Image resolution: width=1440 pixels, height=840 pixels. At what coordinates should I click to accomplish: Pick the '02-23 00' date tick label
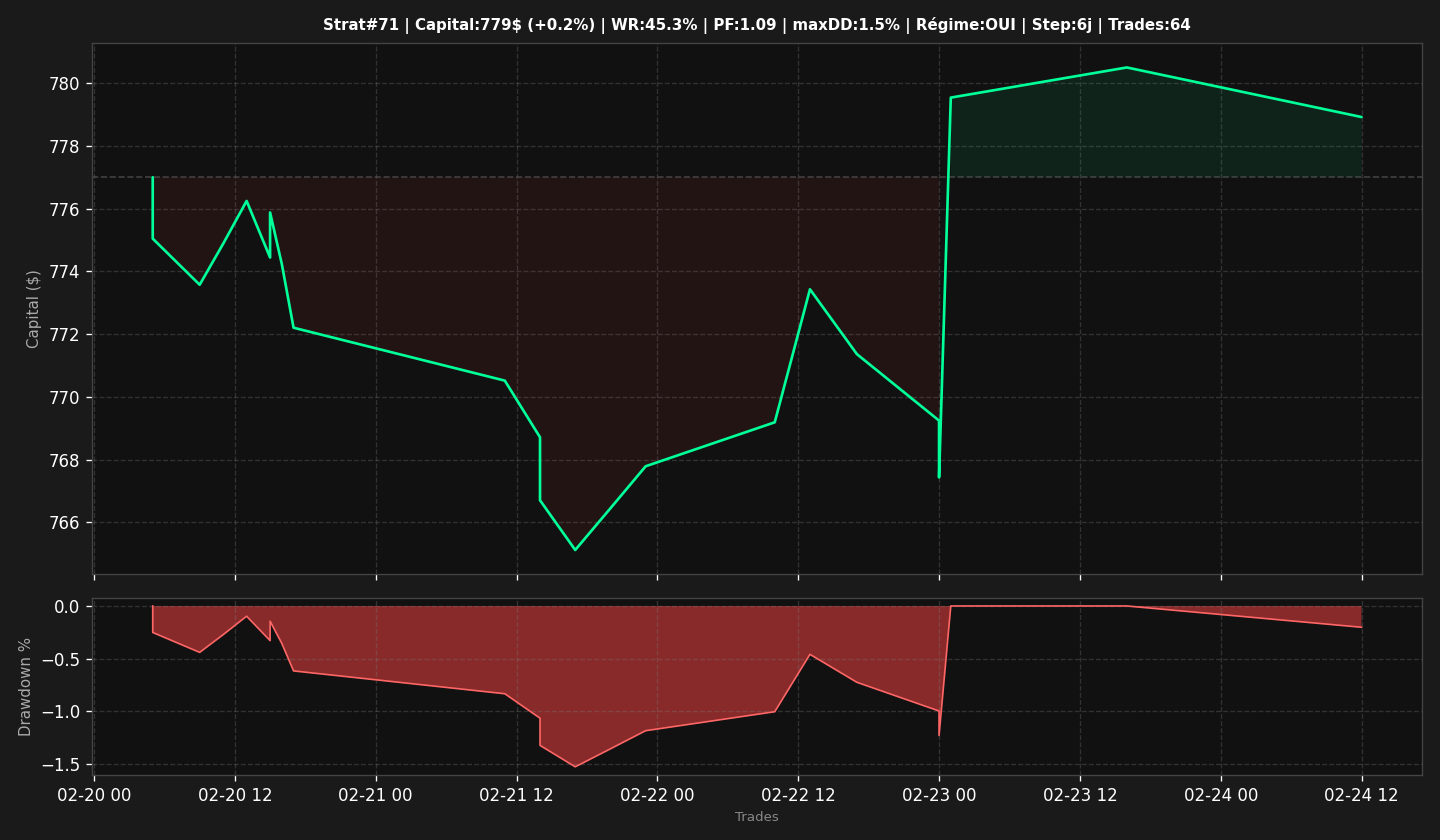939,795
